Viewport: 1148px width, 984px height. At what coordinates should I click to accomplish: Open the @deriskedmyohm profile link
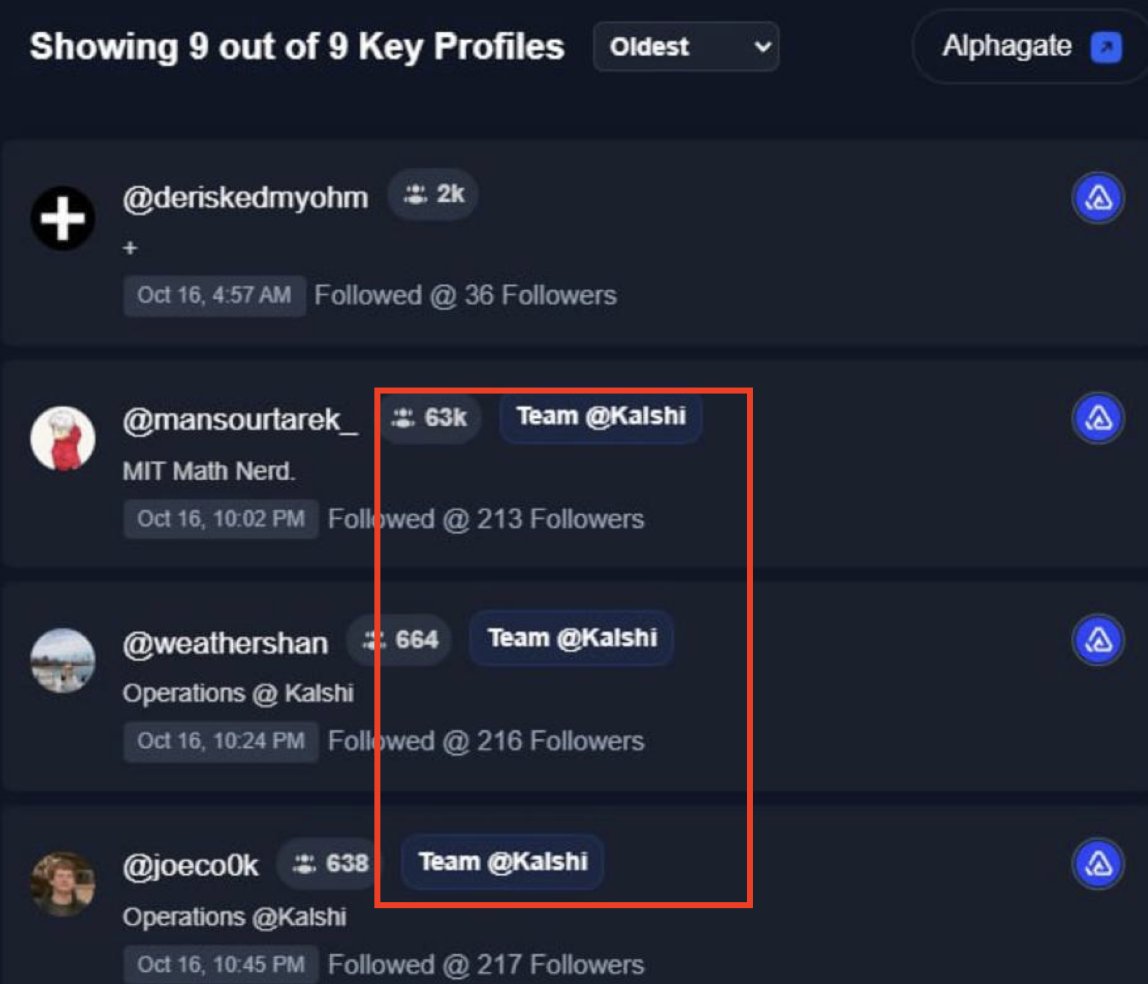(x=245, y=197)
